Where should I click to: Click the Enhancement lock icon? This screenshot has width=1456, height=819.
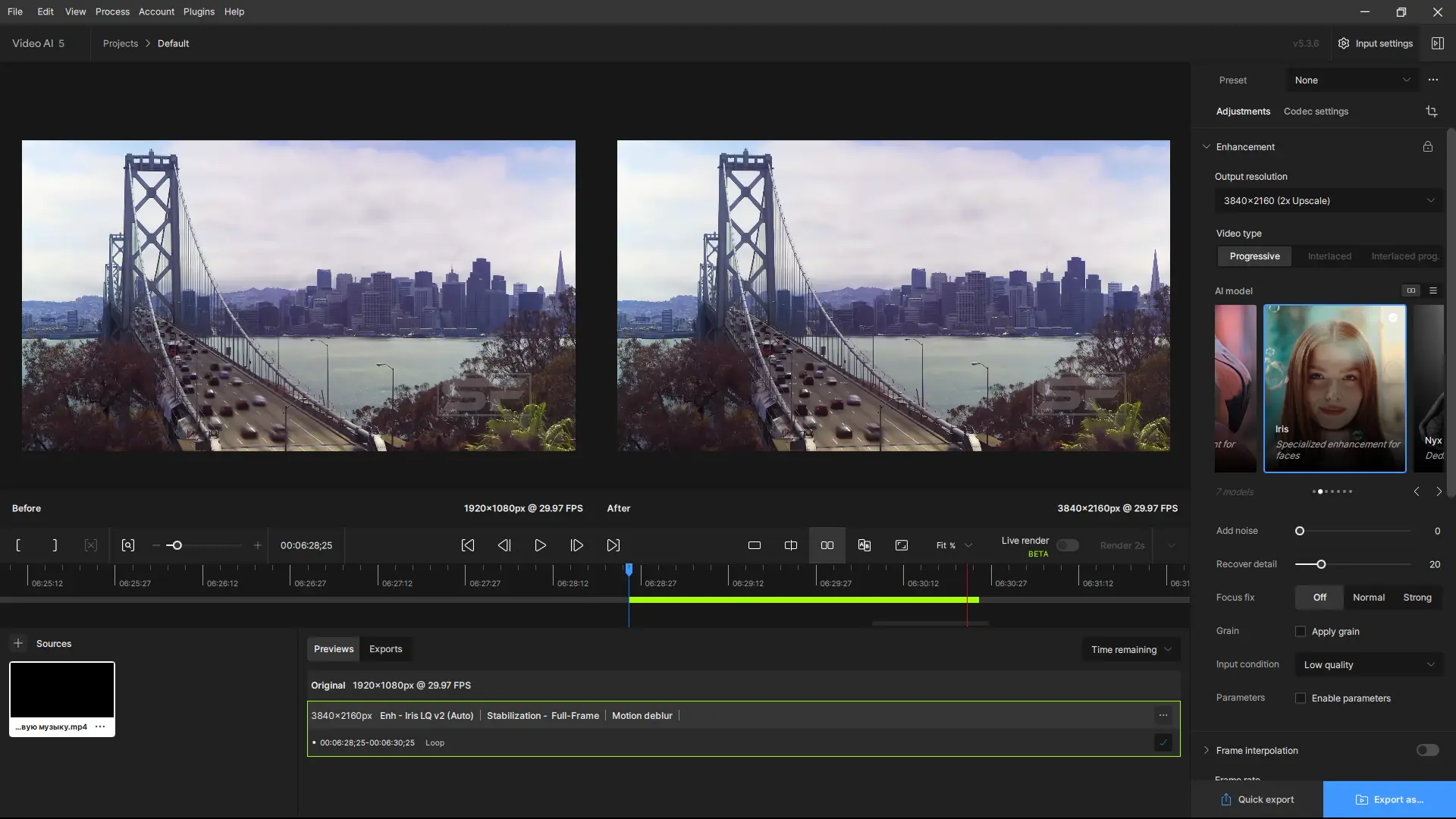coord(1428,147)
